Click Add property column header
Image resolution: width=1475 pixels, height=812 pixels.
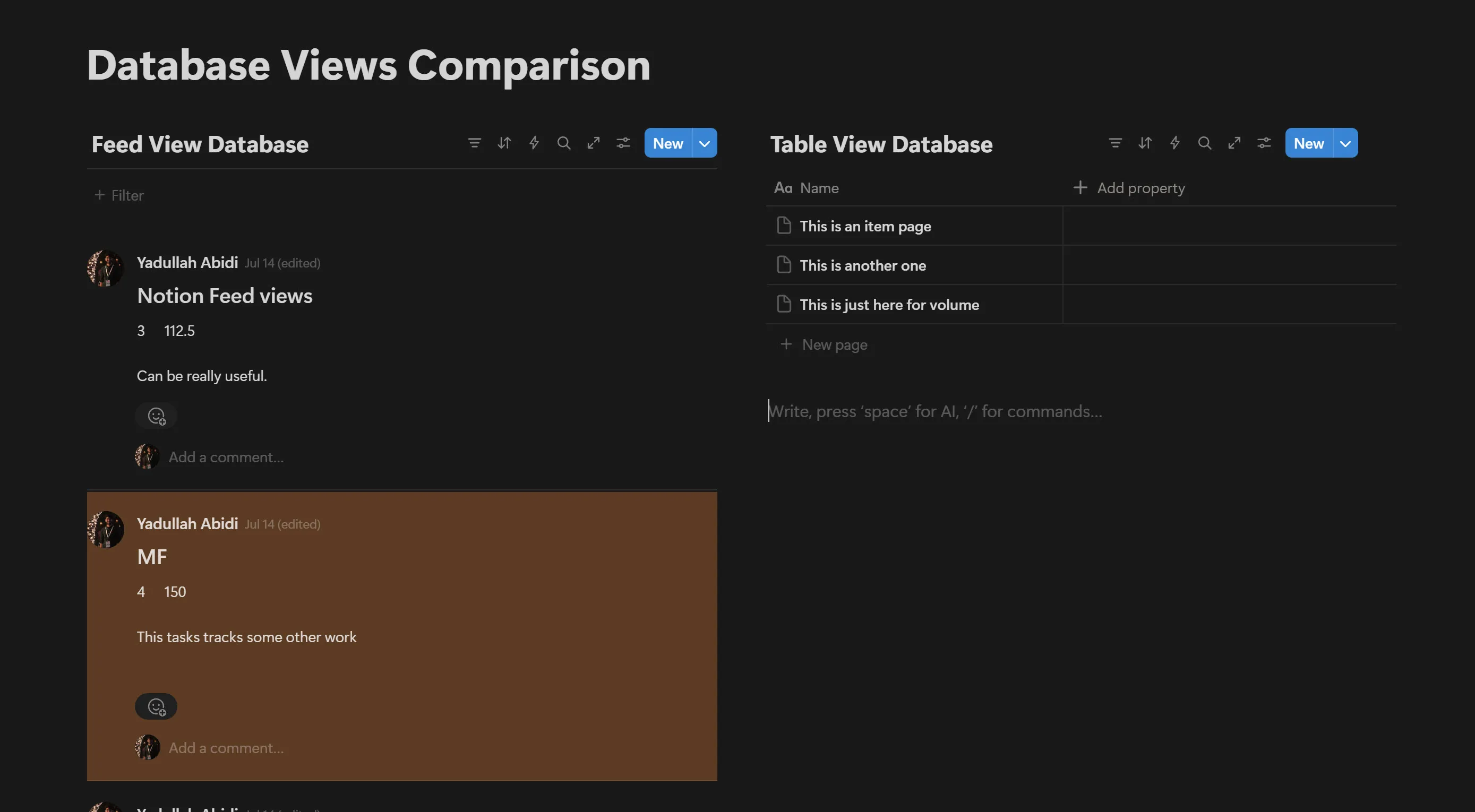point(1129,188)
